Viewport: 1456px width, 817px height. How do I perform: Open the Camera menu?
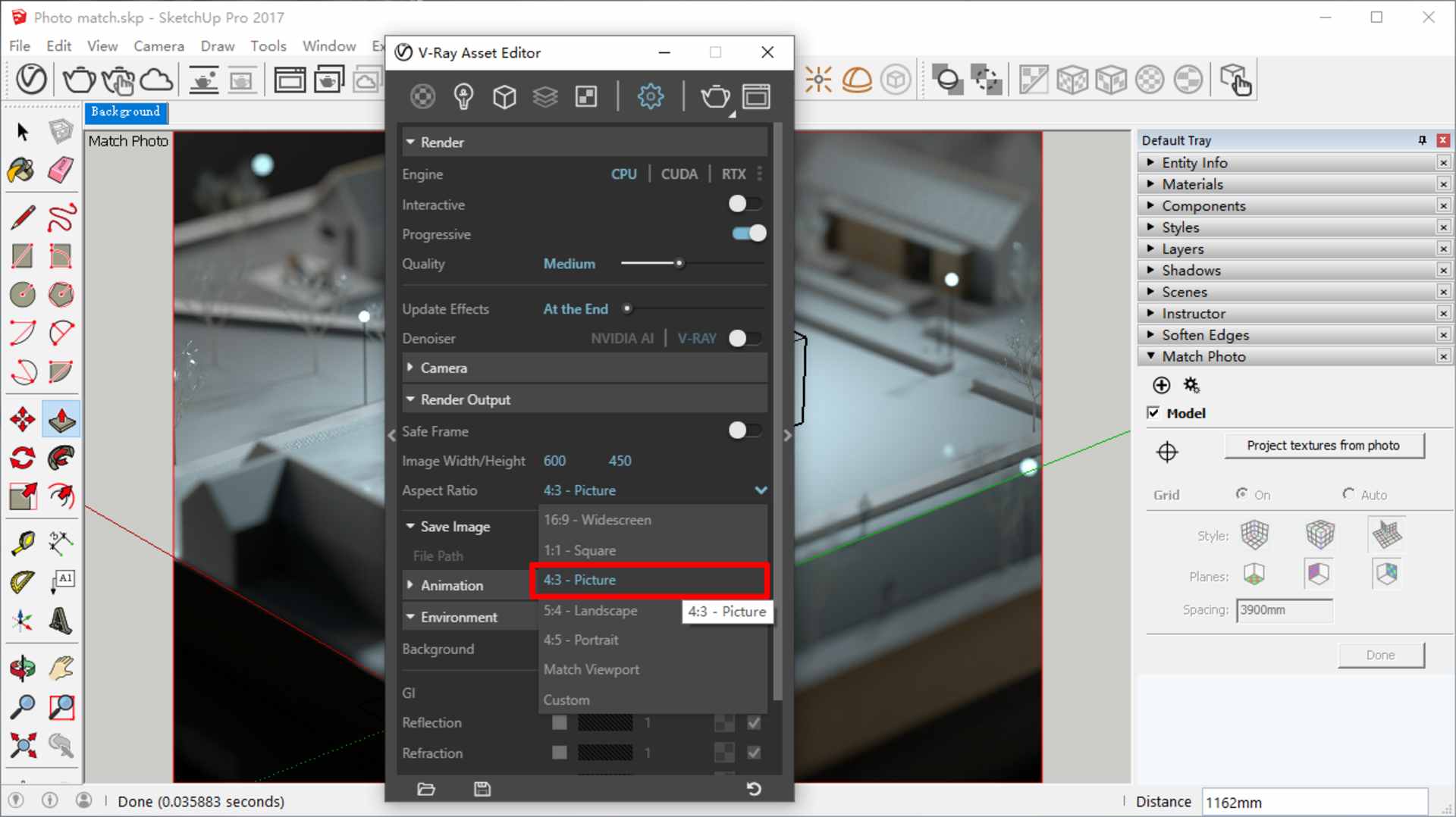pyautogui.click(x=158, y=45)
